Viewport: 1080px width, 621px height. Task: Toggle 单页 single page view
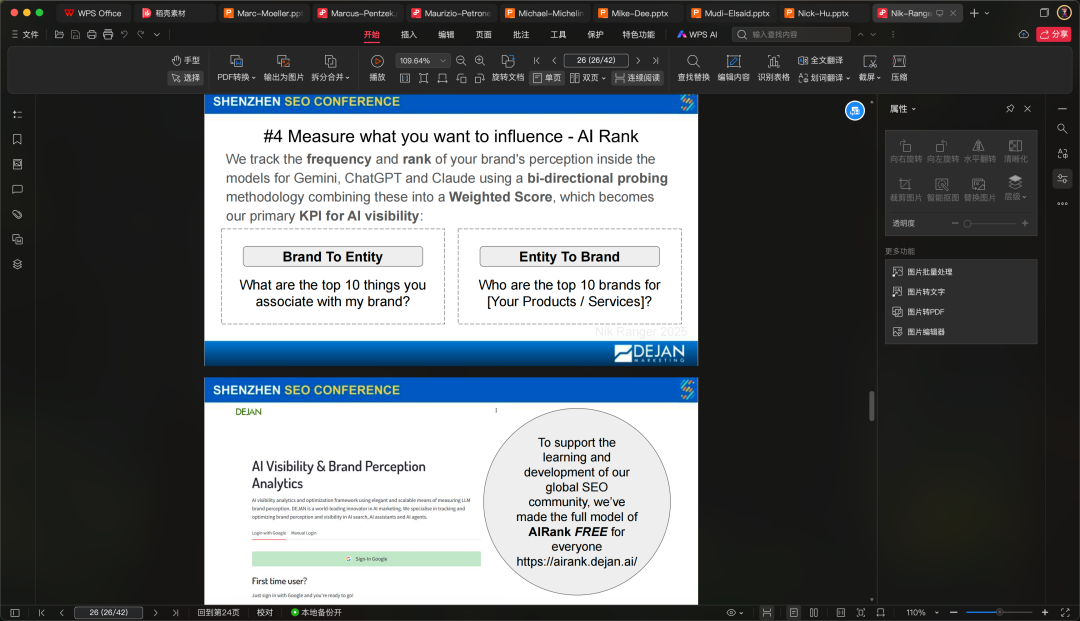(x=548, y=78)
